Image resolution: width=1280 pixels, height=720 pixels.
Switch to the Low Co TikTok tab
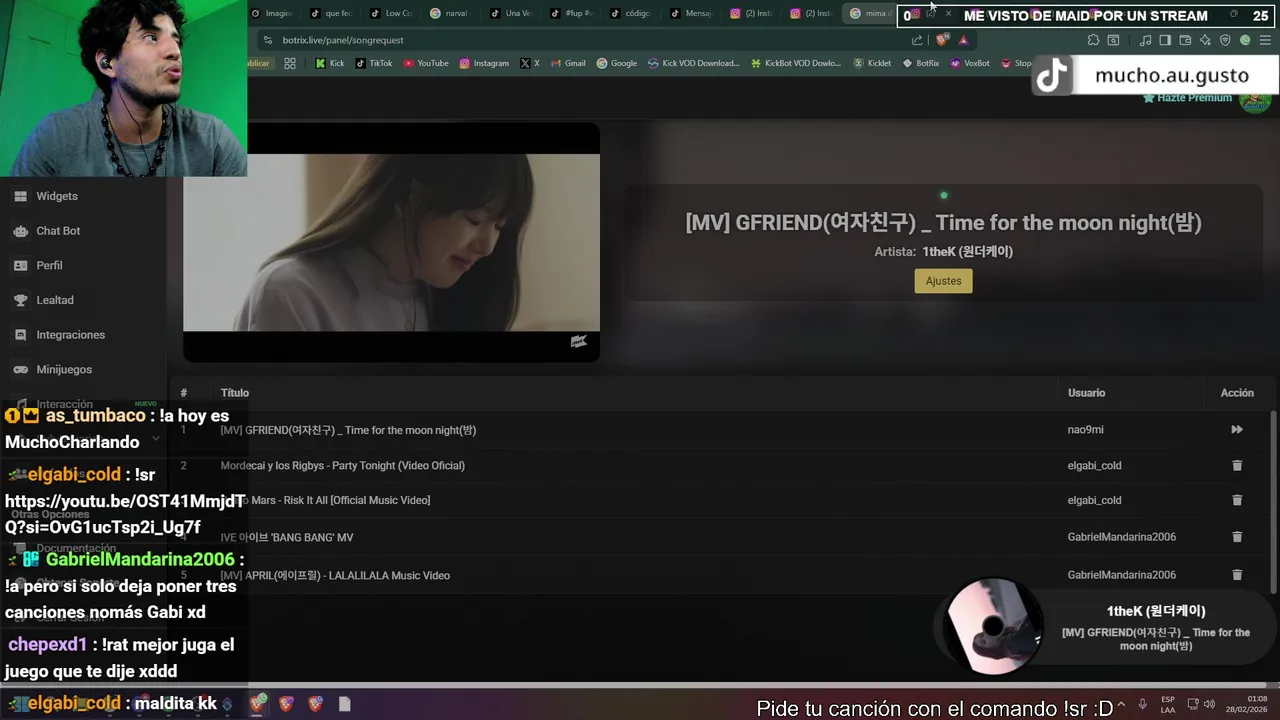pos(390,13)
